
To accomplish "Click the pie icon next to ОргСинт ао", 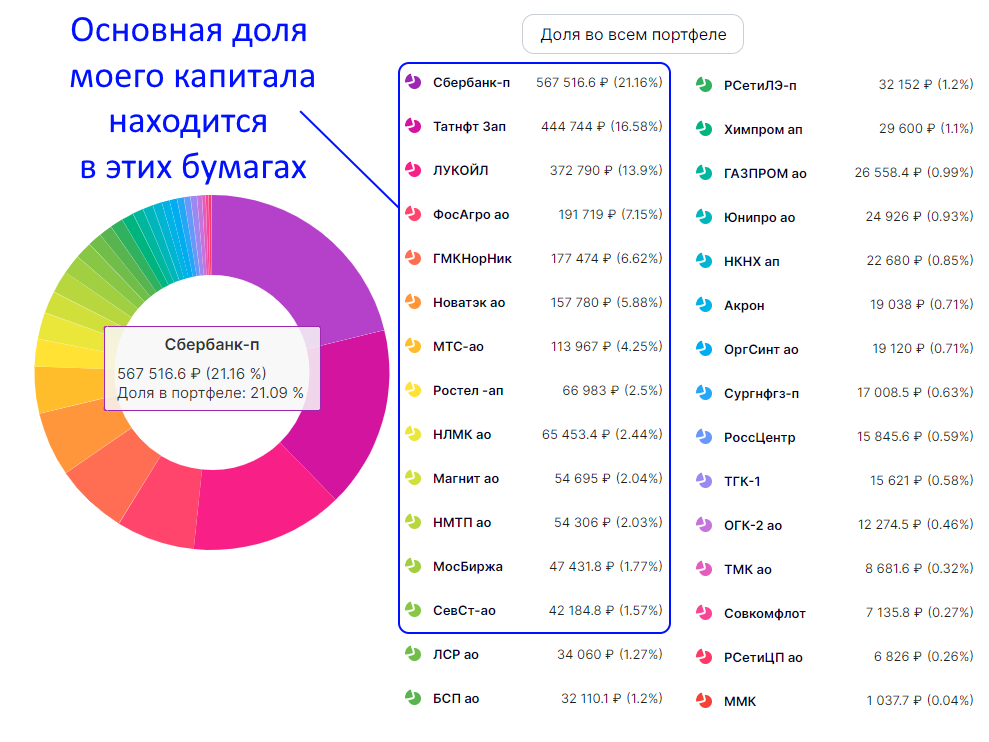I will [704, 348].
